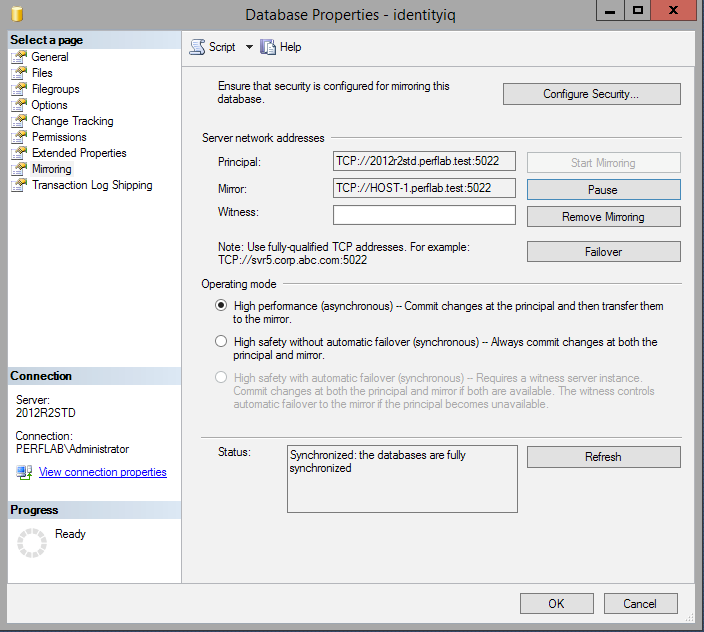Click the Server network addresses heading

tap(263, 138)
